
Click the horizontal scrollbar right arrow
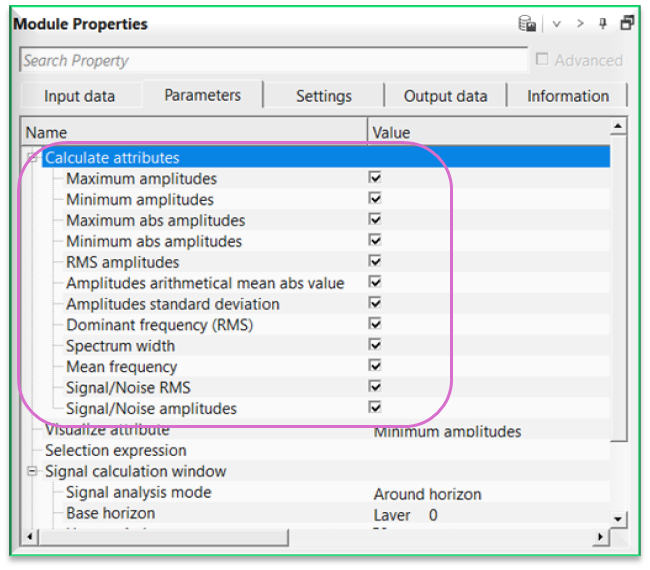(600, 536)
